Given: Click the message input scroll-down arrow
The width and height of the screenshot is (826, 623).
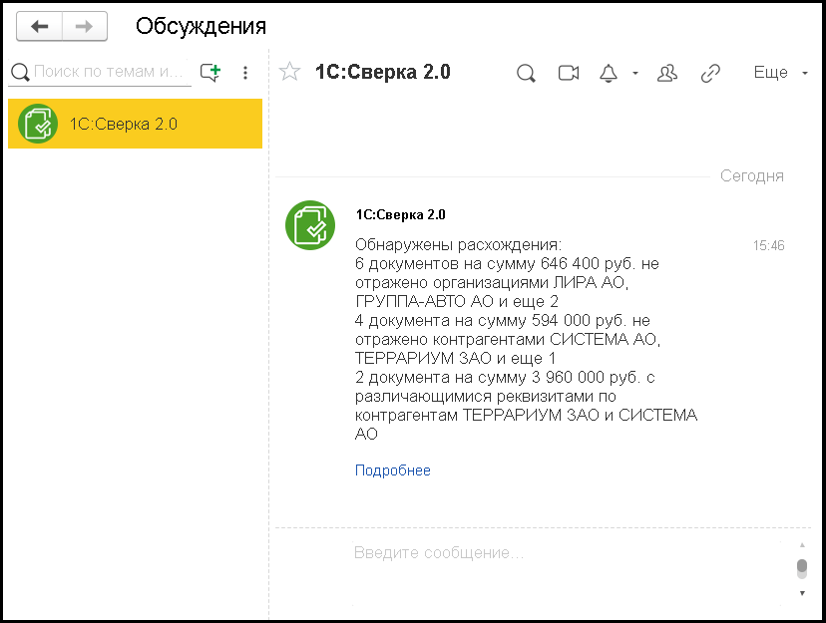Looking at the screenshot, I should point(802,594).
